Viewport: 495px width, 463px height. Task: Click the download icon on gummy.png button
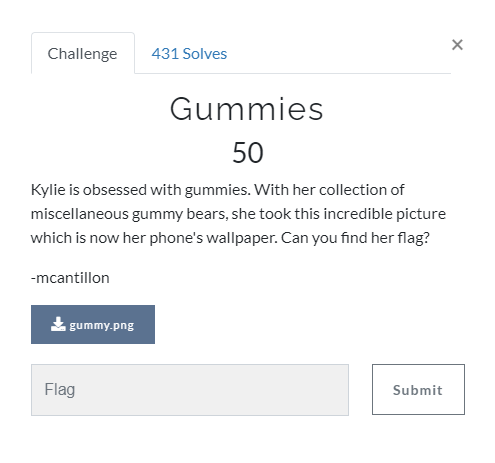[58, 324]
